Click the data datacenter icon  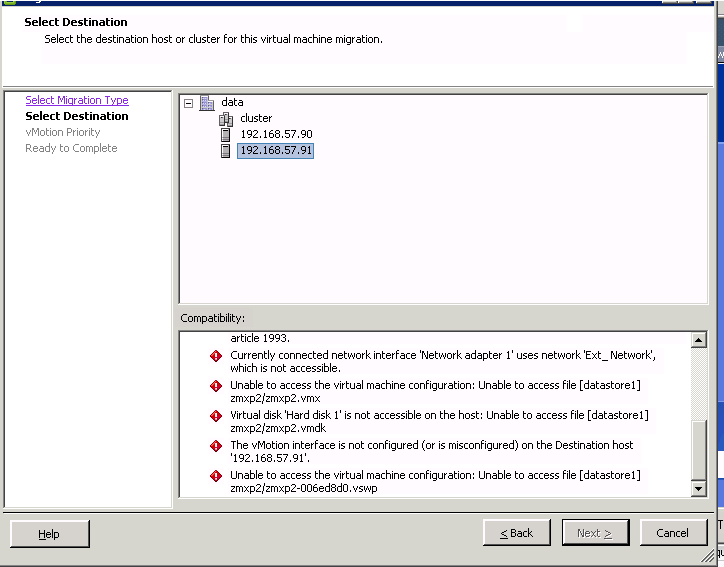pyautogui.click(x=207, y=103)
